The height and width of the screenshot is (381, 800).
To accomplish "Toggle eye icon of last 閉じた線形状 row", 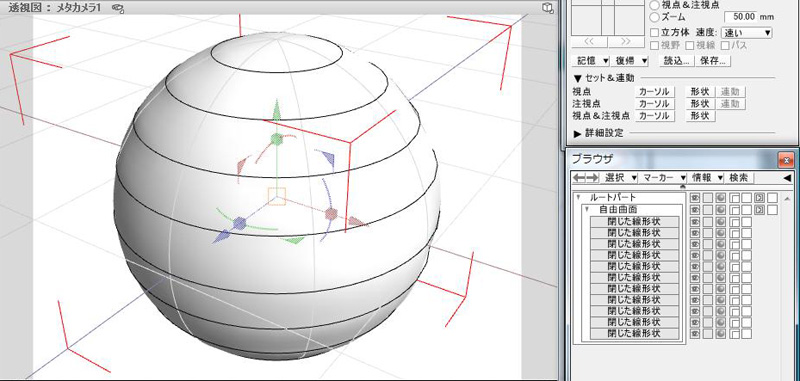I will click(694, 334).
